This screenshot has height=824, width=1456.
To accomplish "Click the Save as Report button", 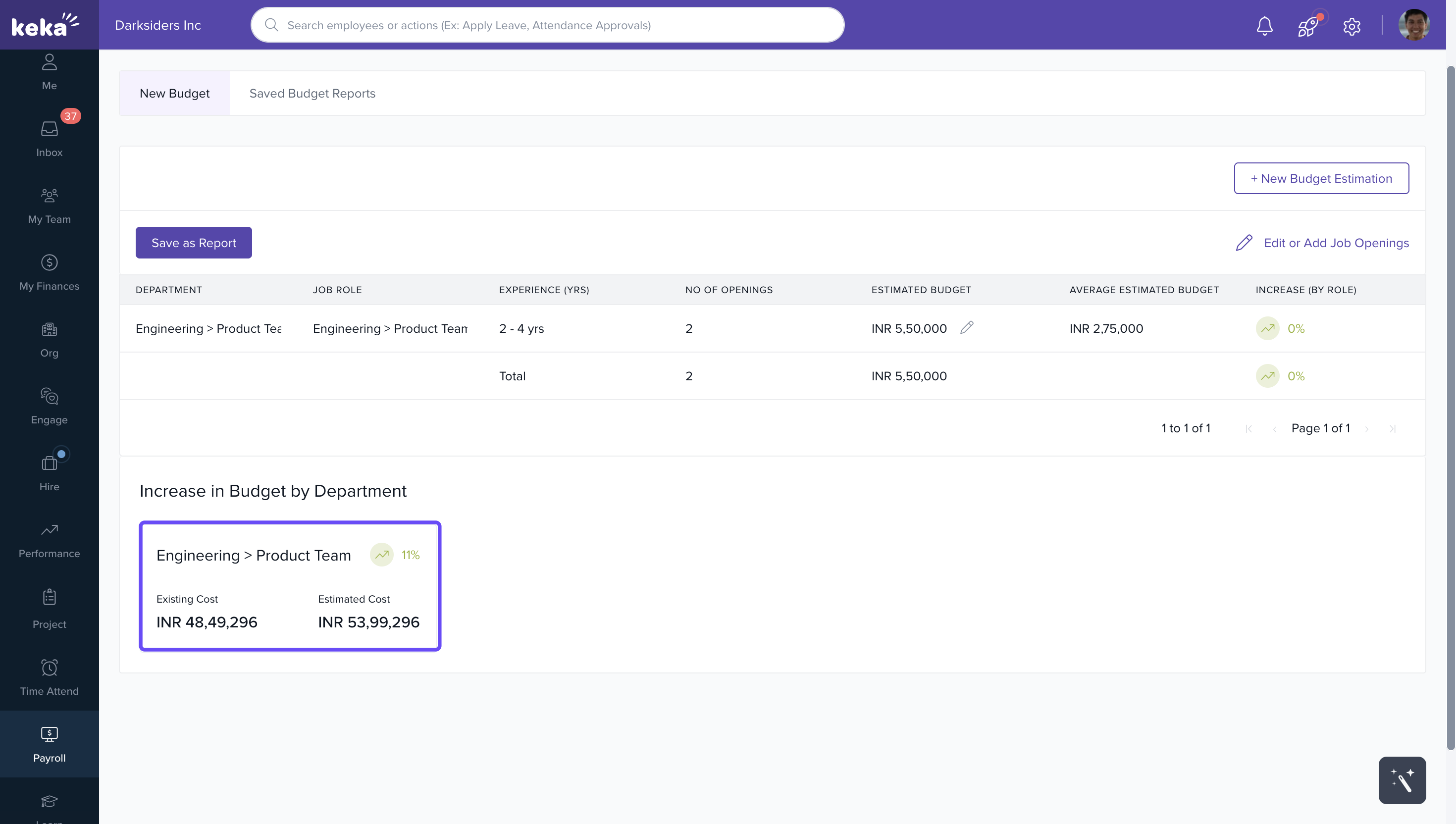I will (194, 243).
